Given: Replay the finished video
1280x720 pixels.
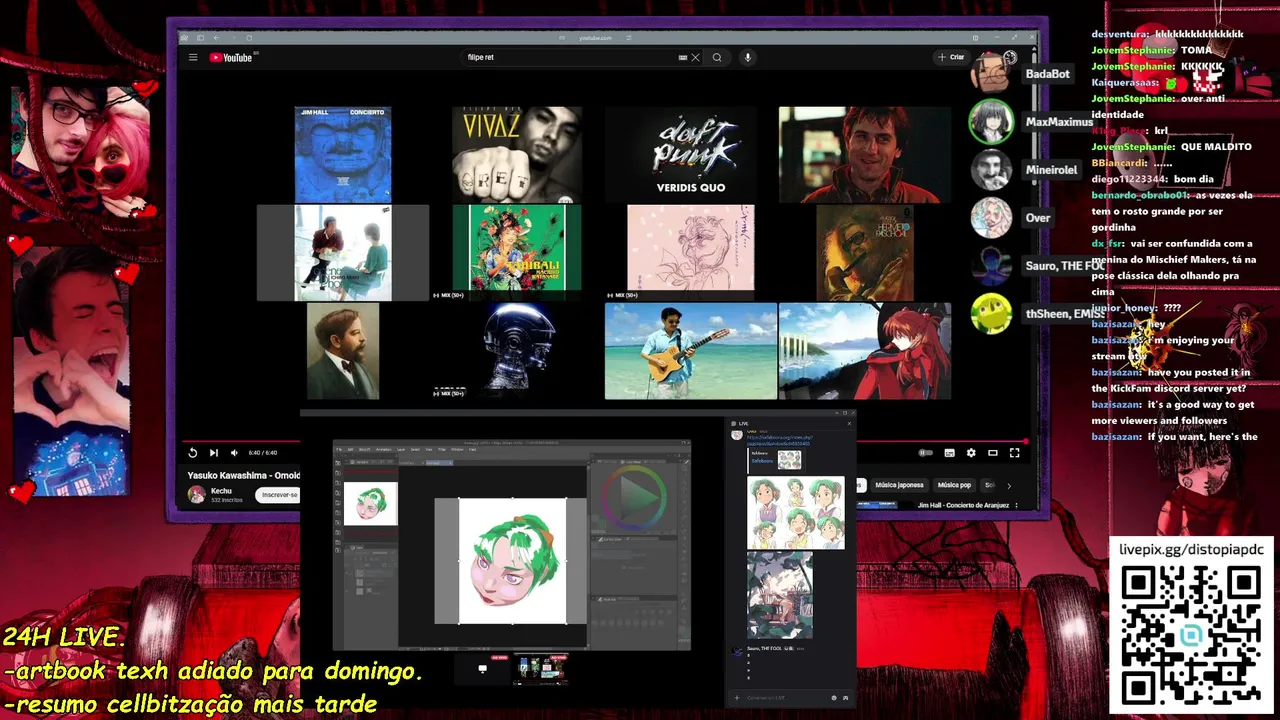Looking at the screenshot, I should point(193,453).
